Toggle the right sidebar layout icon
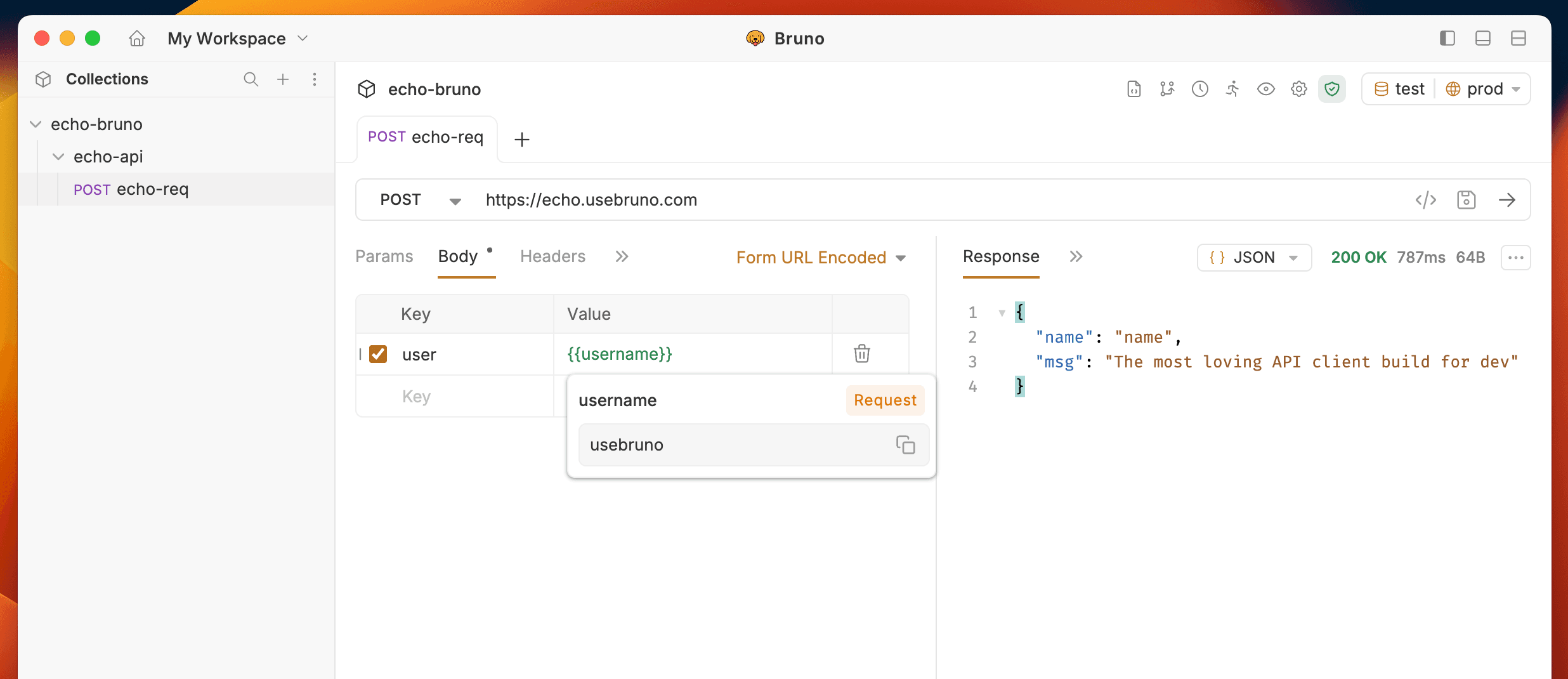The image size is (1568, 679). click(x=1447, y=38)
